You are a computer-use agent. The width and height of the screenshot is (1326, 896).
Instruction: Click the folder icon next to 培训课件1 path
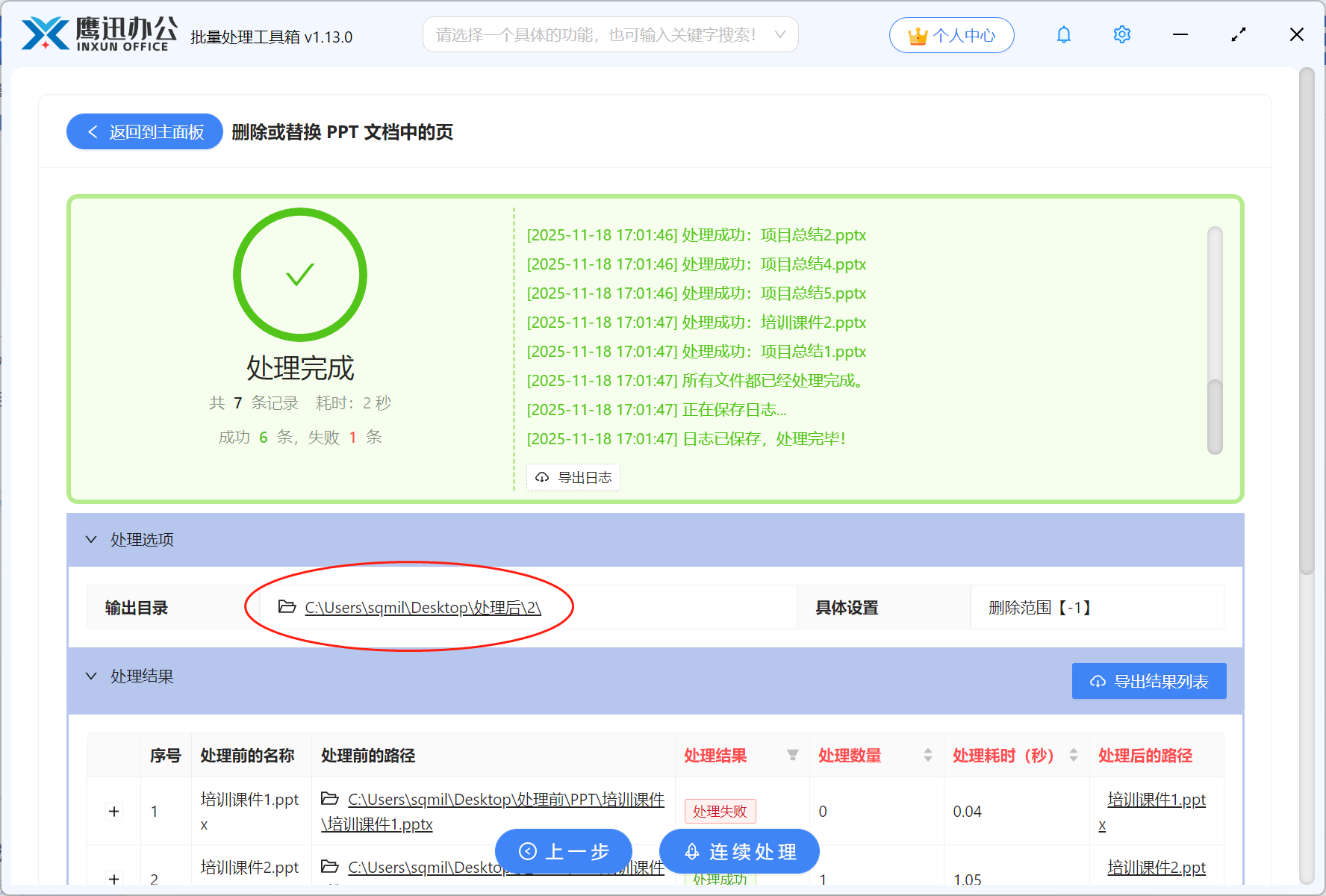331,799
